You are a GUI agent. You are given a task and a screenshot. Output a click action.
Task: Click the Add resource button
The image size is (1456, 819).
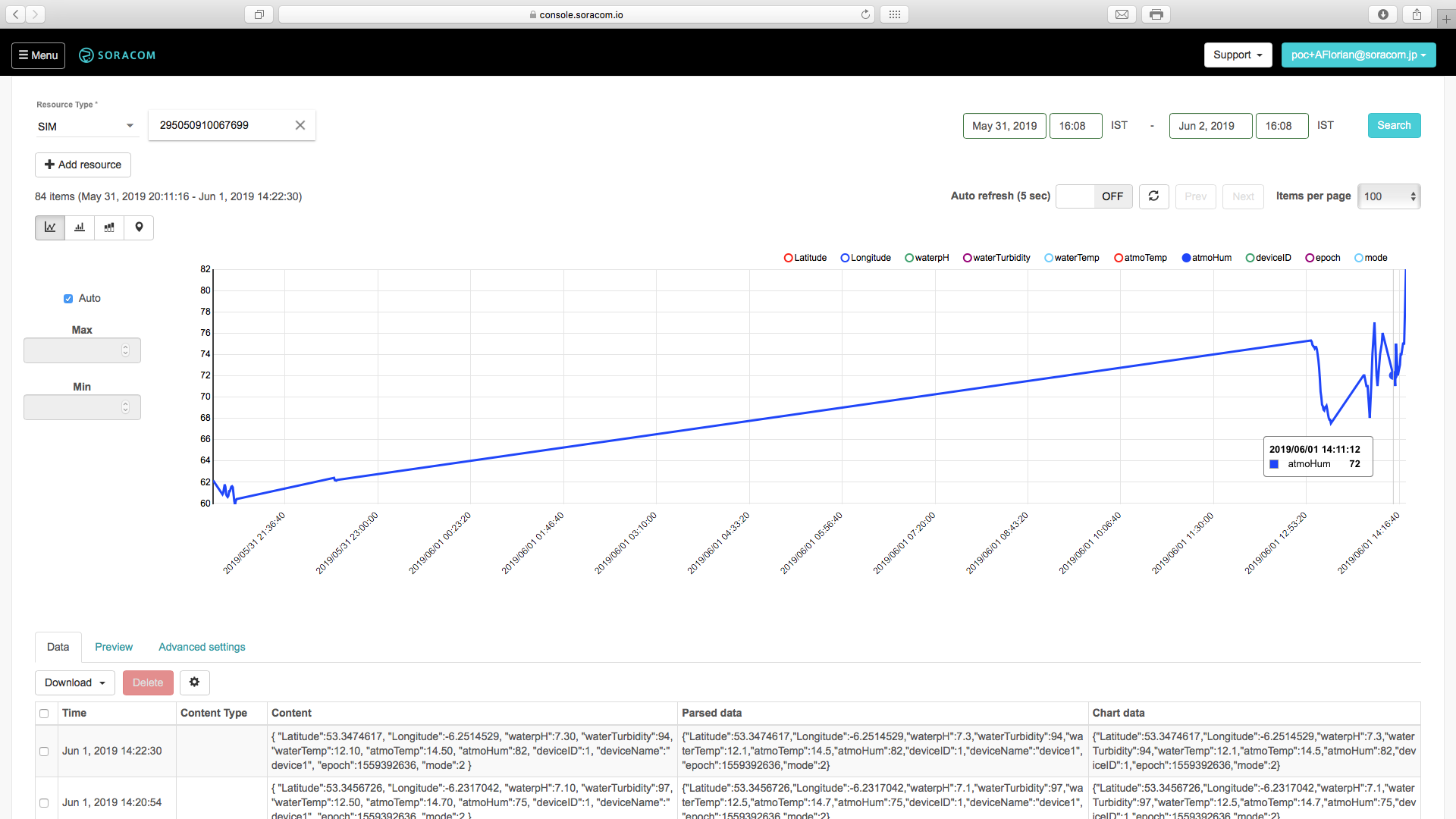(x=83, y=165)
